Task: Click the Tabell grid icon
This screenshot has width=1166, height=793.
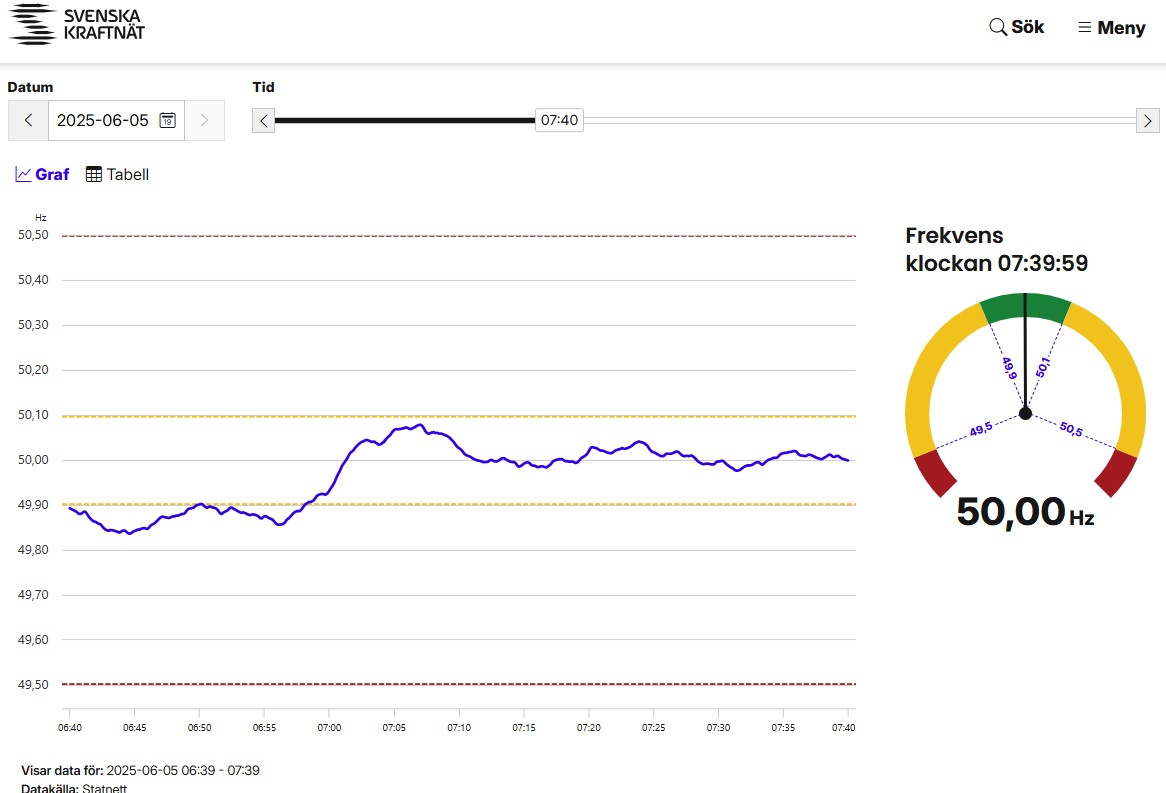Action: (94, 174)
